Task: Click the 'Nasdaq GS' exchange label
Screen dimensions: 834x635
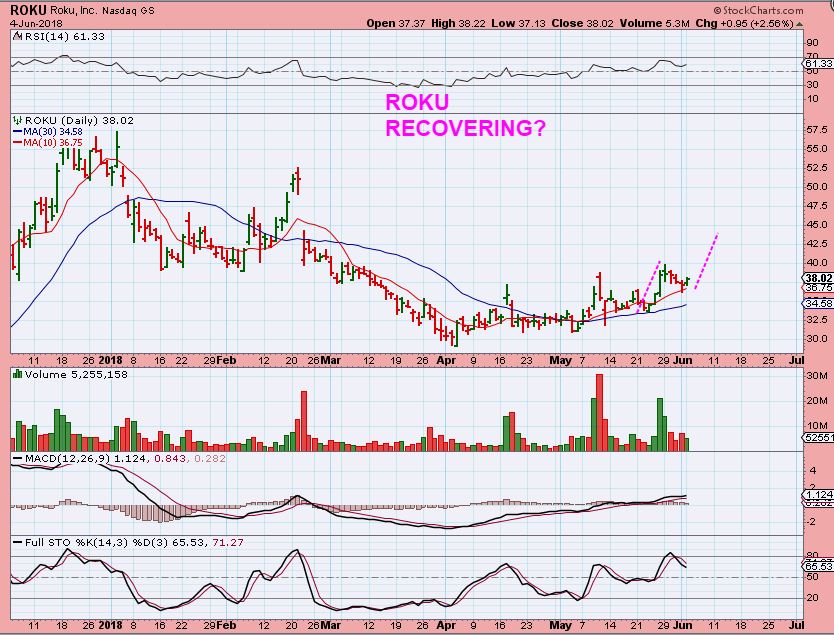Action: pos(128,11)
